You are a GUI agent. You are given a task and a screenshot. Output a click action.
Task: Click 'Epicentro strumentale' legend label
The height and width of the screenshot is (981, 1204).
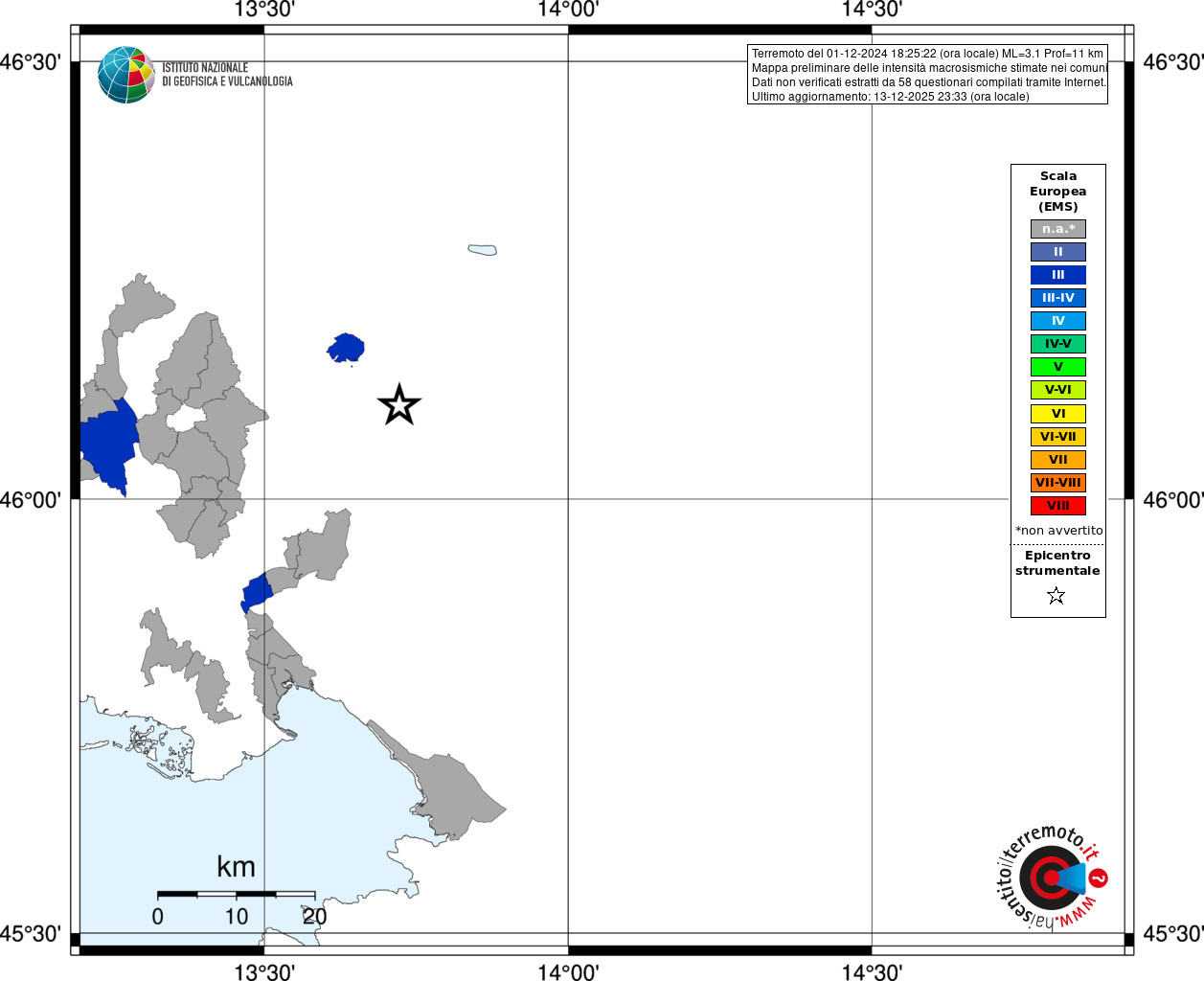[x=1057, y=563]
